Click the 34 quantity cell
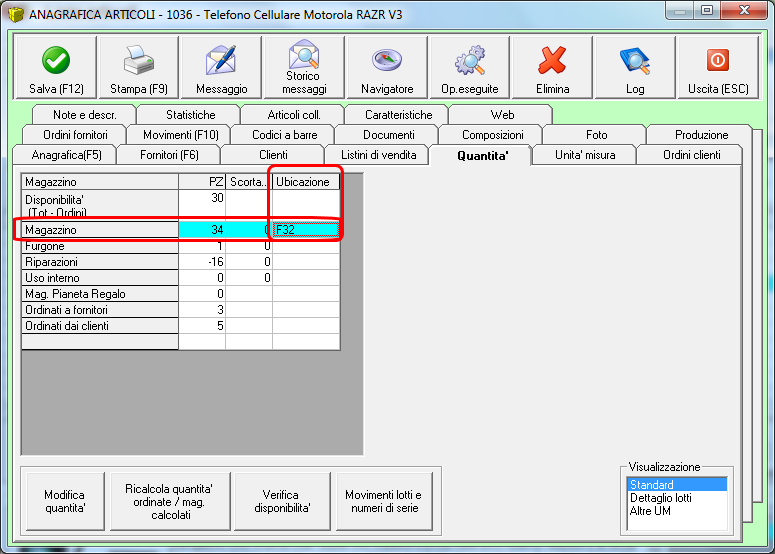775x554 pixels. tap(202, 230)
